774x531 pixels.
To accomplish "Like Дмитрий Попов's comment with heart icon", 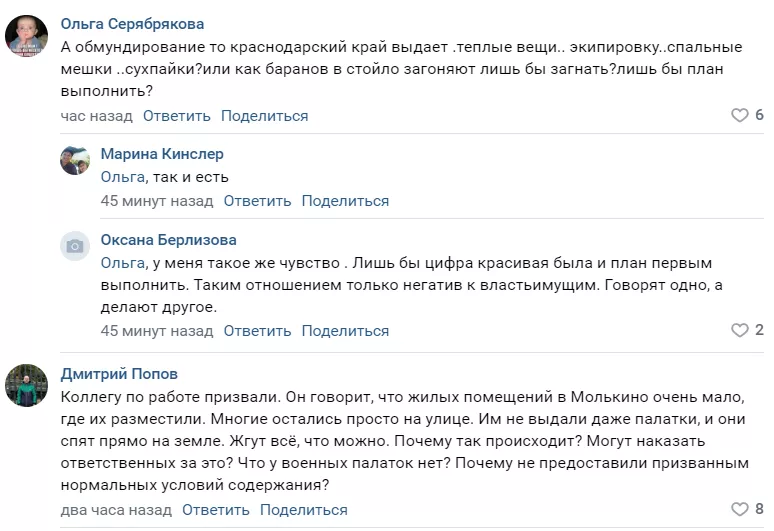I will [x=740, y=510].
